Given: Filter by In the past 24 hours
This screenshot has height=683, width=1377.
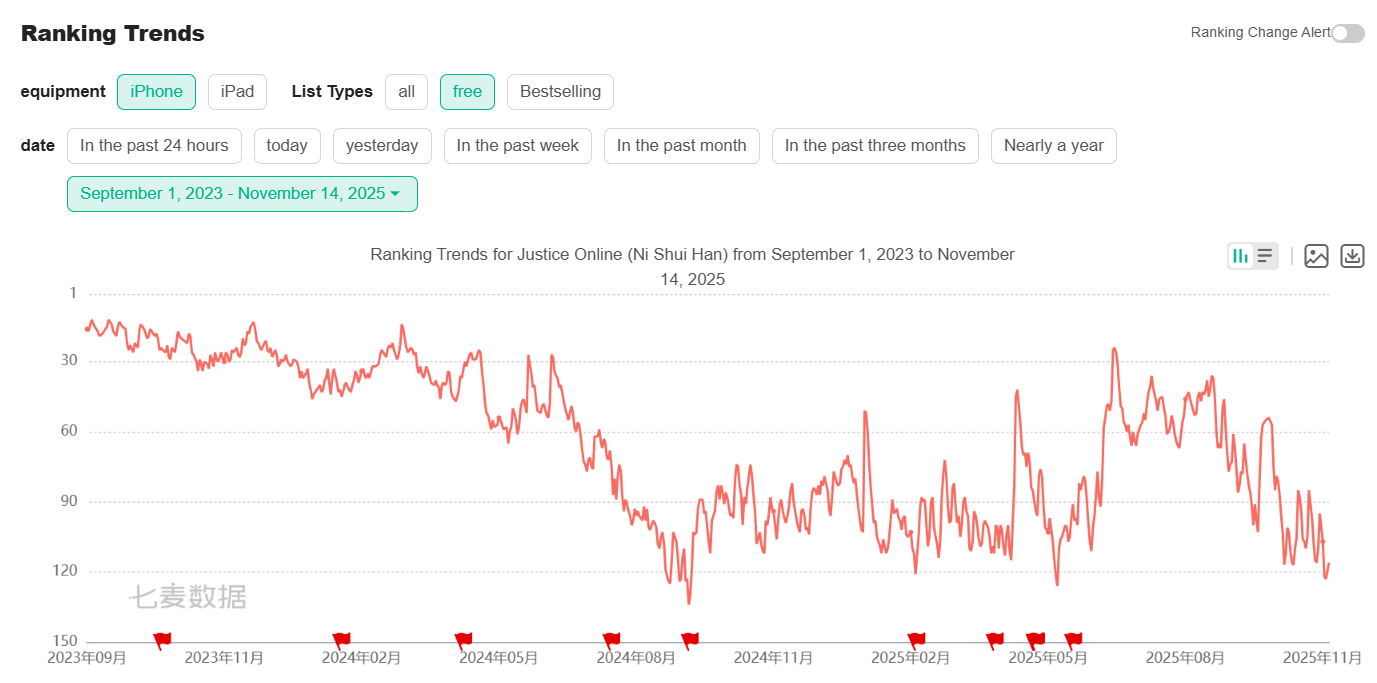Looking at the screenshot, I should [x=154, y=146].
